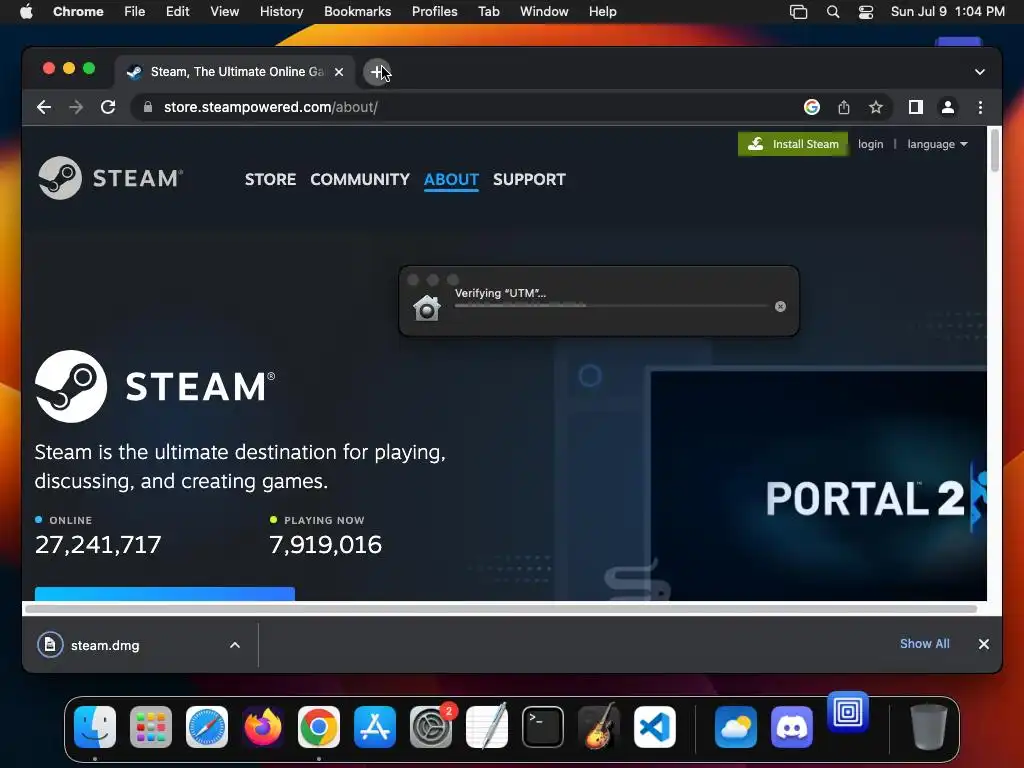Launch GarageBand from the dock

(599, 727)
